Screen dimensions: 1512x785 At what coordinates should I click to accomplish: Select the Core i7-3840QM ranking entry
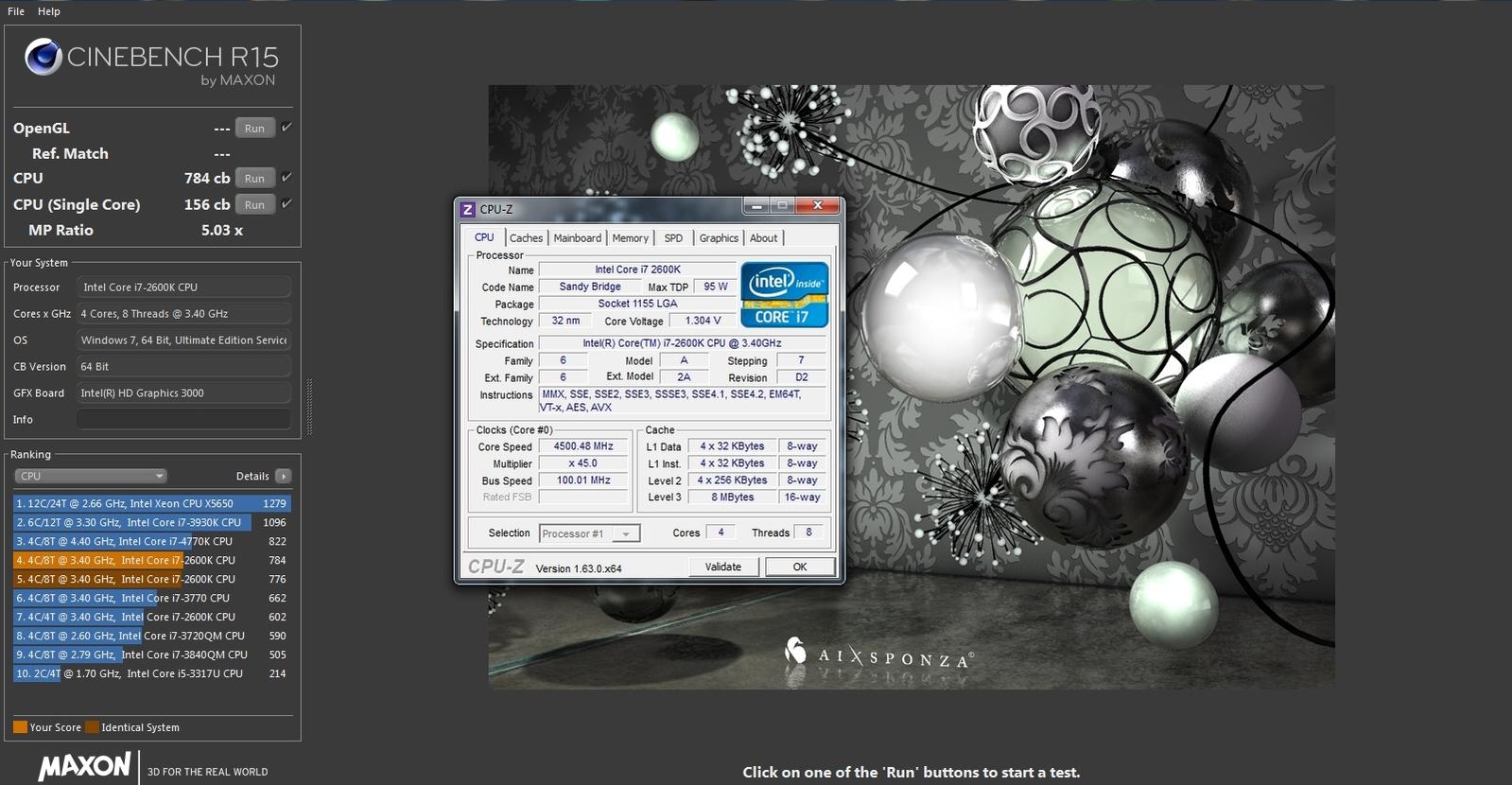151,654
